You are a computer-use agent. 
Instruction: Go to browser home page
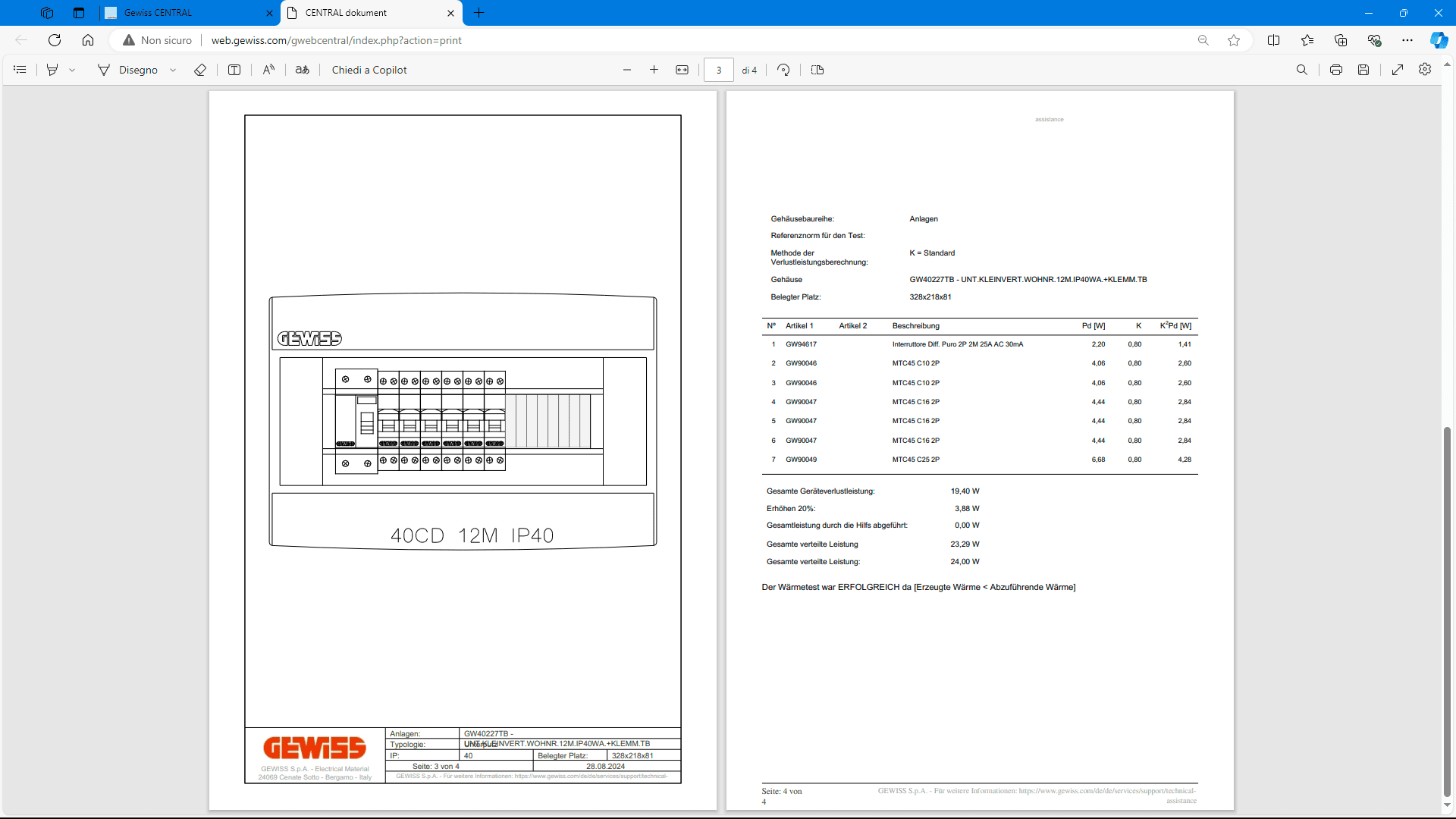point(88,40)
